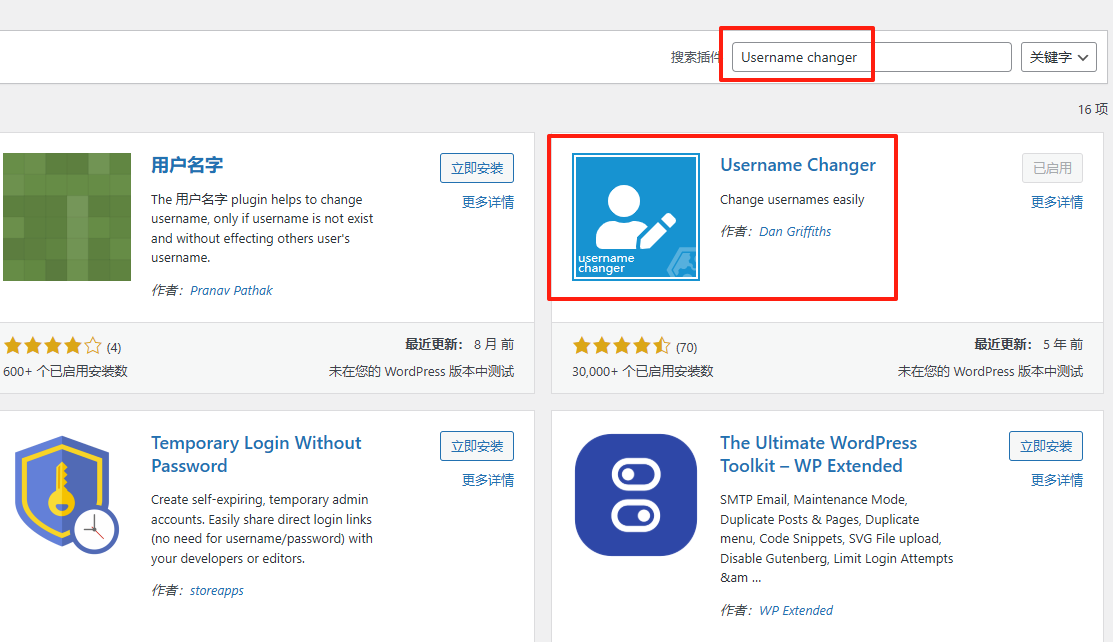
Task: Open The Ultimate WordPress Toolkit title link
Action: [x=818, y=455]
